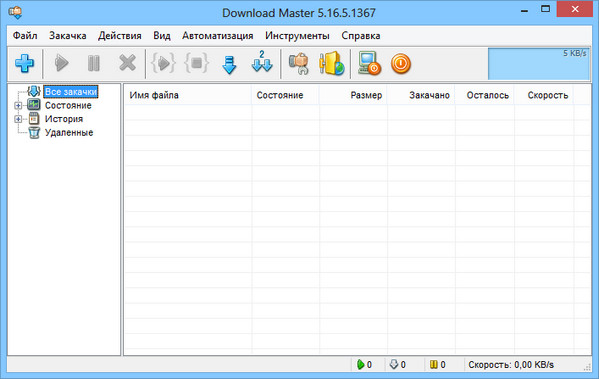Open the Закачка menu
This screenshot has height=379, width=599.
[x=68, y=36]
